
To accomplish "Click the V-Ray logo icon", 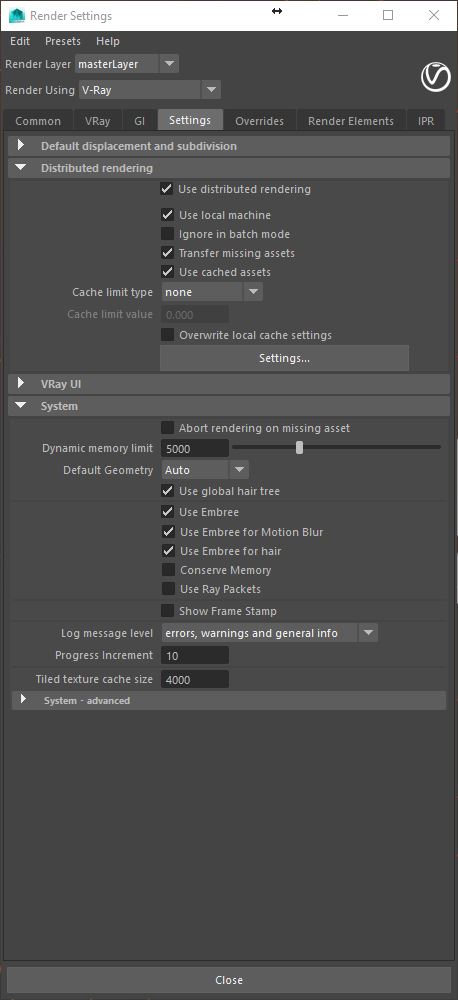I will (x=436, y=78).
